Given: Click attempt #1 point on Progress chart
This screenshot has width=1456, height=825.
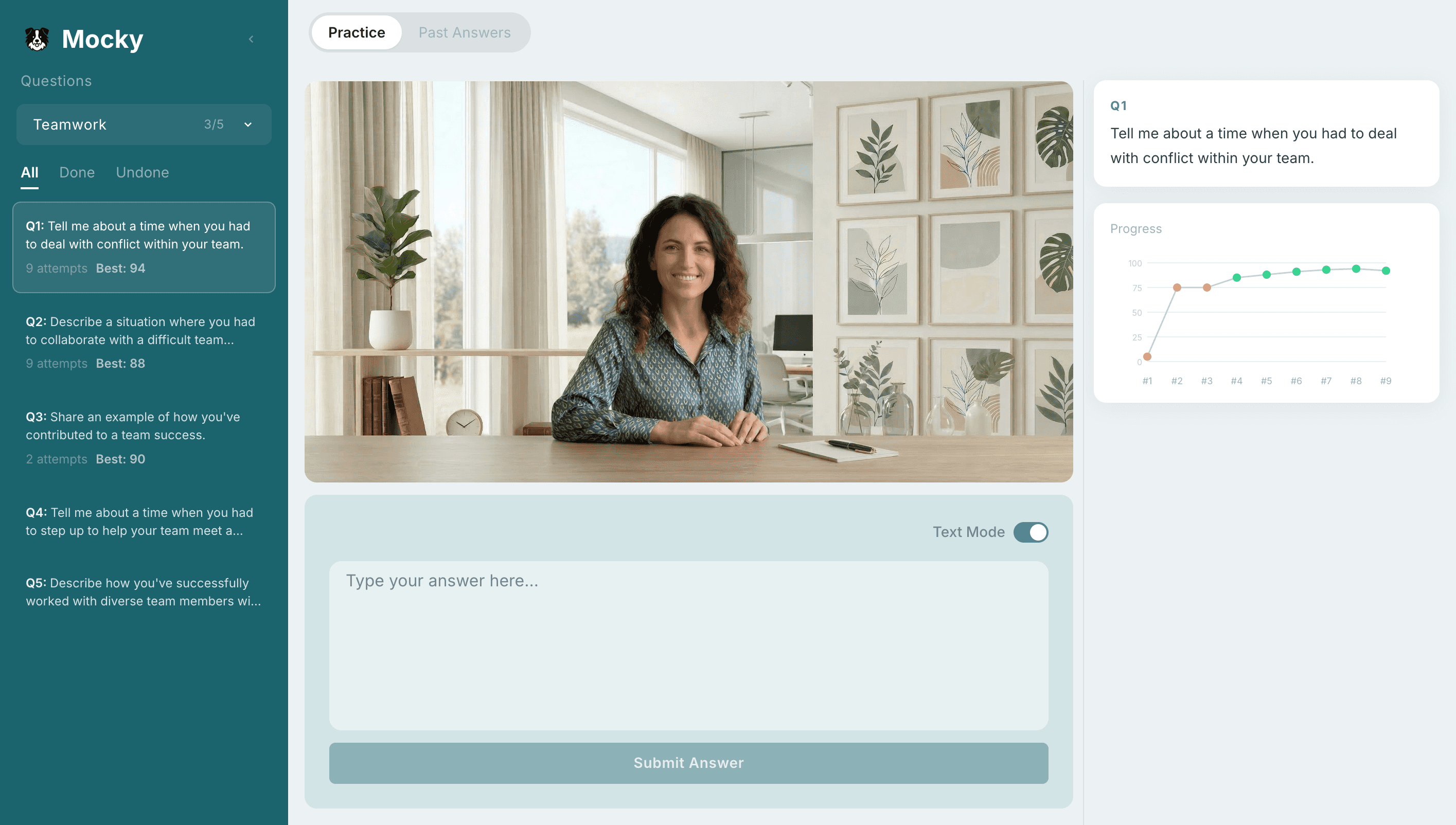Looking at the screenshot, I should 1147,356.
